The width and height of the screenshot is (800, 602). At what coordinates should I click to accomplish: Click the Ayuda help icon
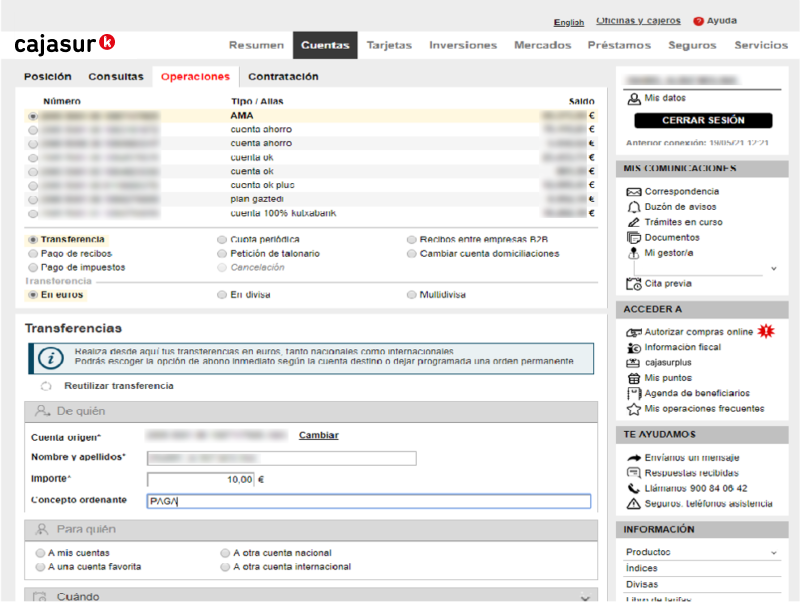(x=698, y=21)
